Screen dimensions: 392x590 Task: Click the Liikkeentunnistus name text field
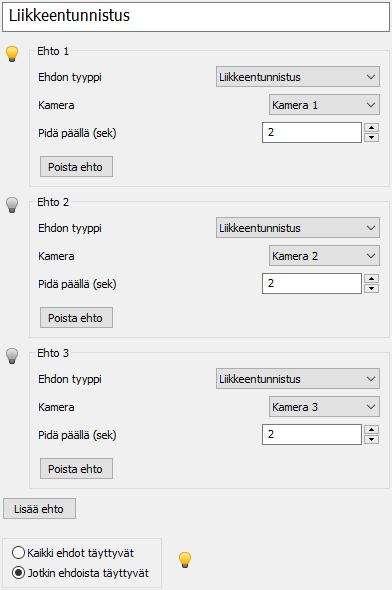[196, 17]
